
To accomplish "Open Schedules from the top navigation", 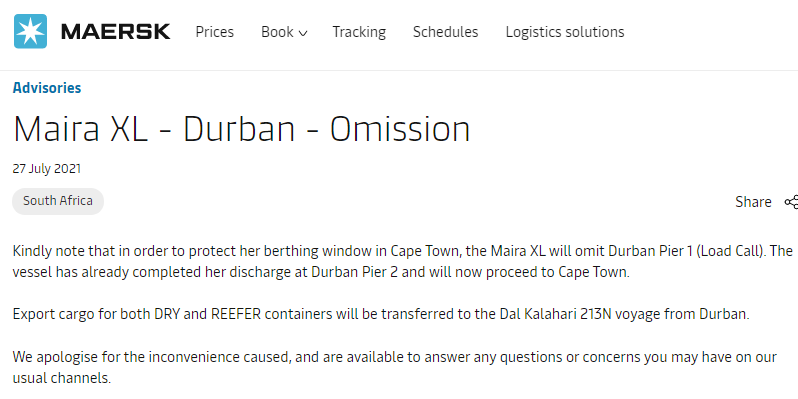I will [445, 32].
